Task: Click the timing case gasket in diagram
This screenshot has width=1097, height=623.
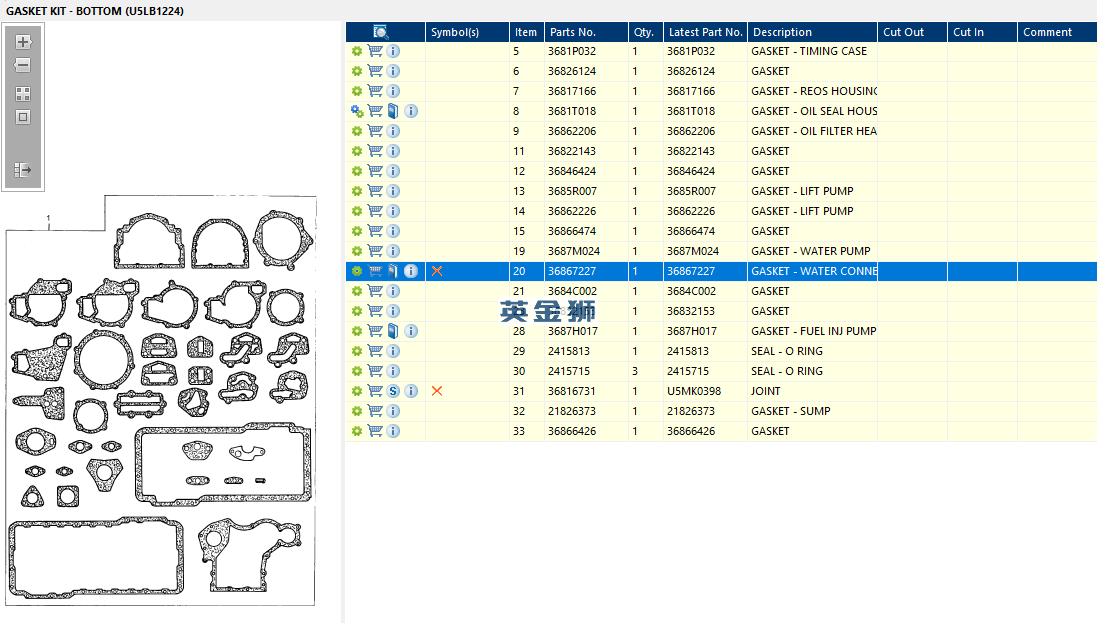Action: [x=250, y=555]
